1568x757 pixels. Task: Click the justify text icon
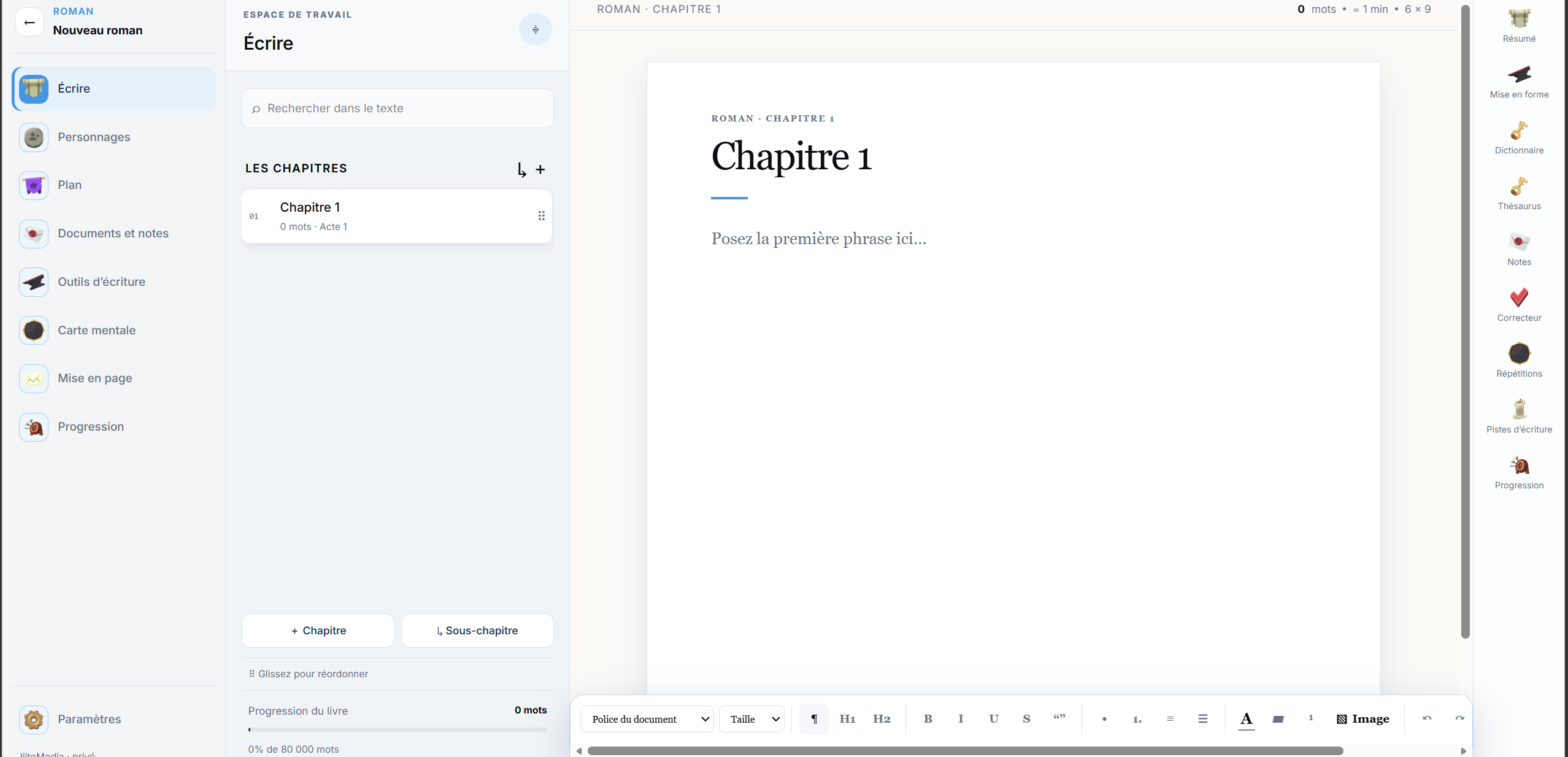(x=1202, y=719)
